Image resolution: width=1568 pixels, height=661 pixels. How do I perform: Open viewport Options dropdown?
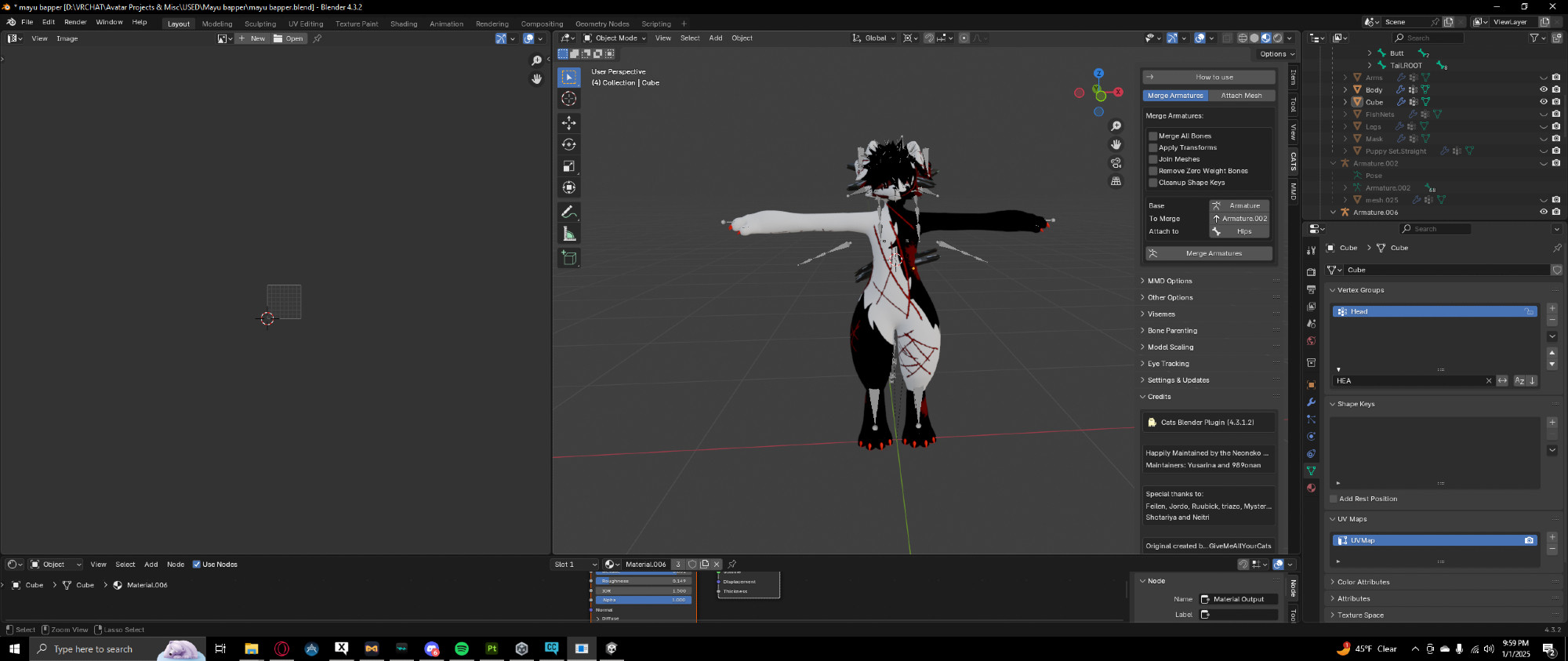(1277, 54)
